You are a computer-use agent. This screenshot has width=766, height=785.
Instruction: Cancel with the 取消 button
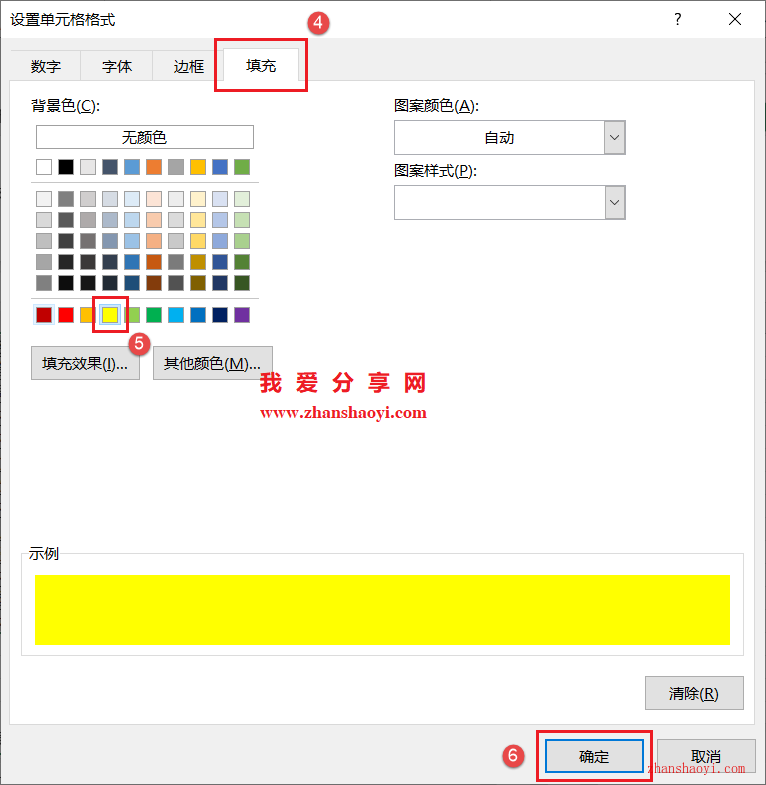click(x=706, y=756)
